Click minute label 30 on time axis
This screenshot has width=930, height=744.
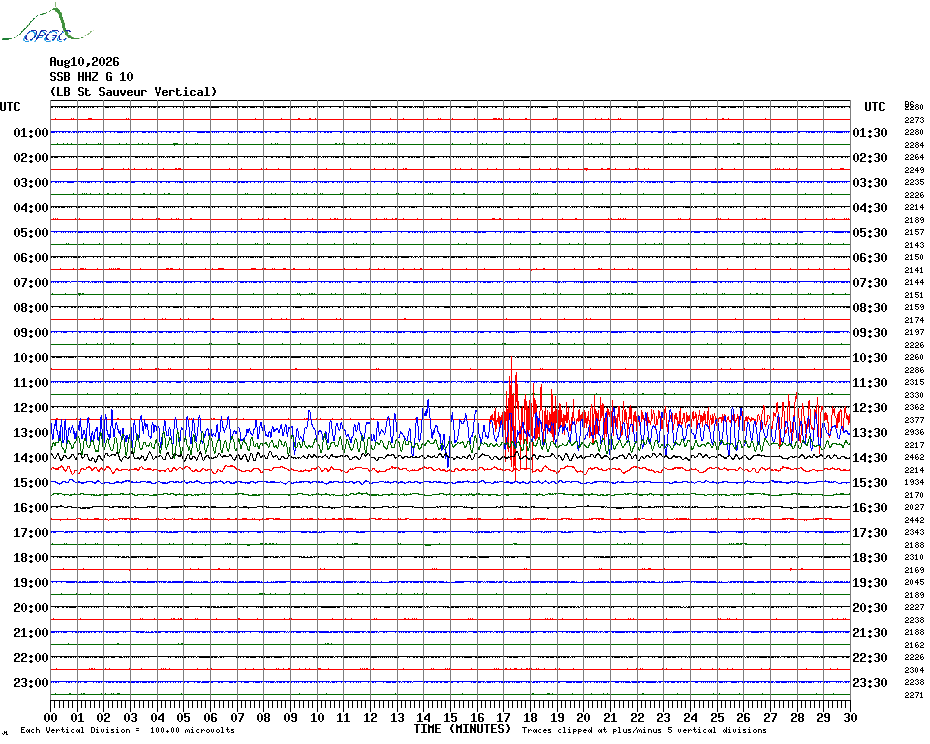click(x=851, y=717)
